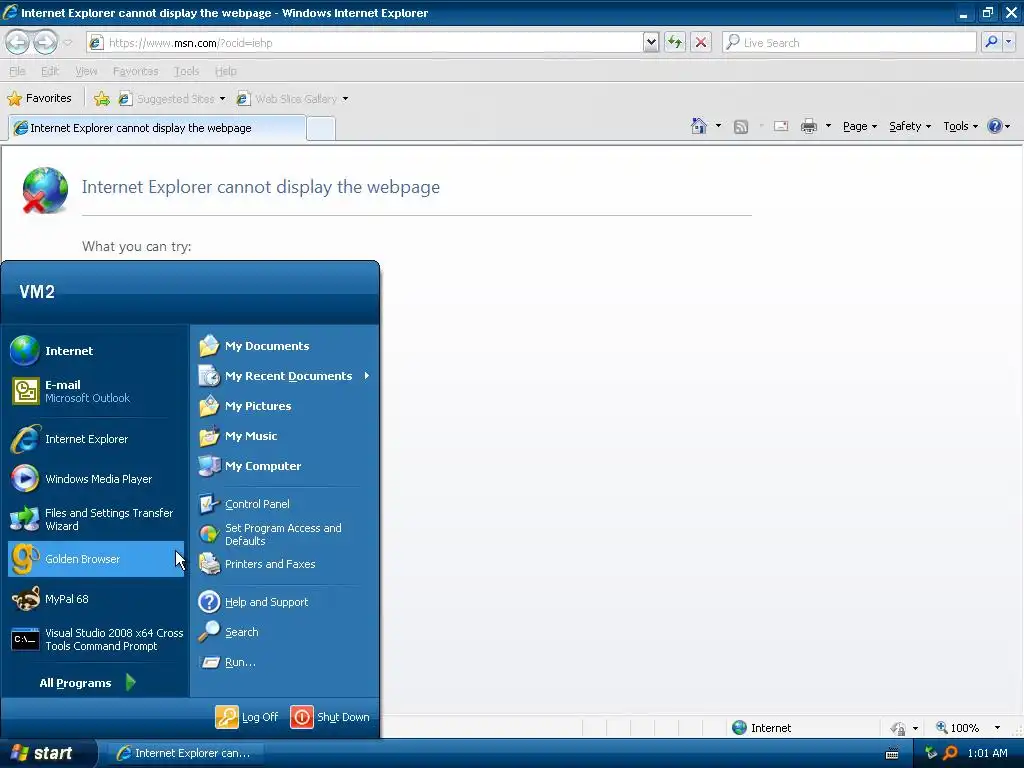The width and height of the screenshot is (1024, 768).
Task: Click the Live Search magnifier button
Action: (991, 42)
